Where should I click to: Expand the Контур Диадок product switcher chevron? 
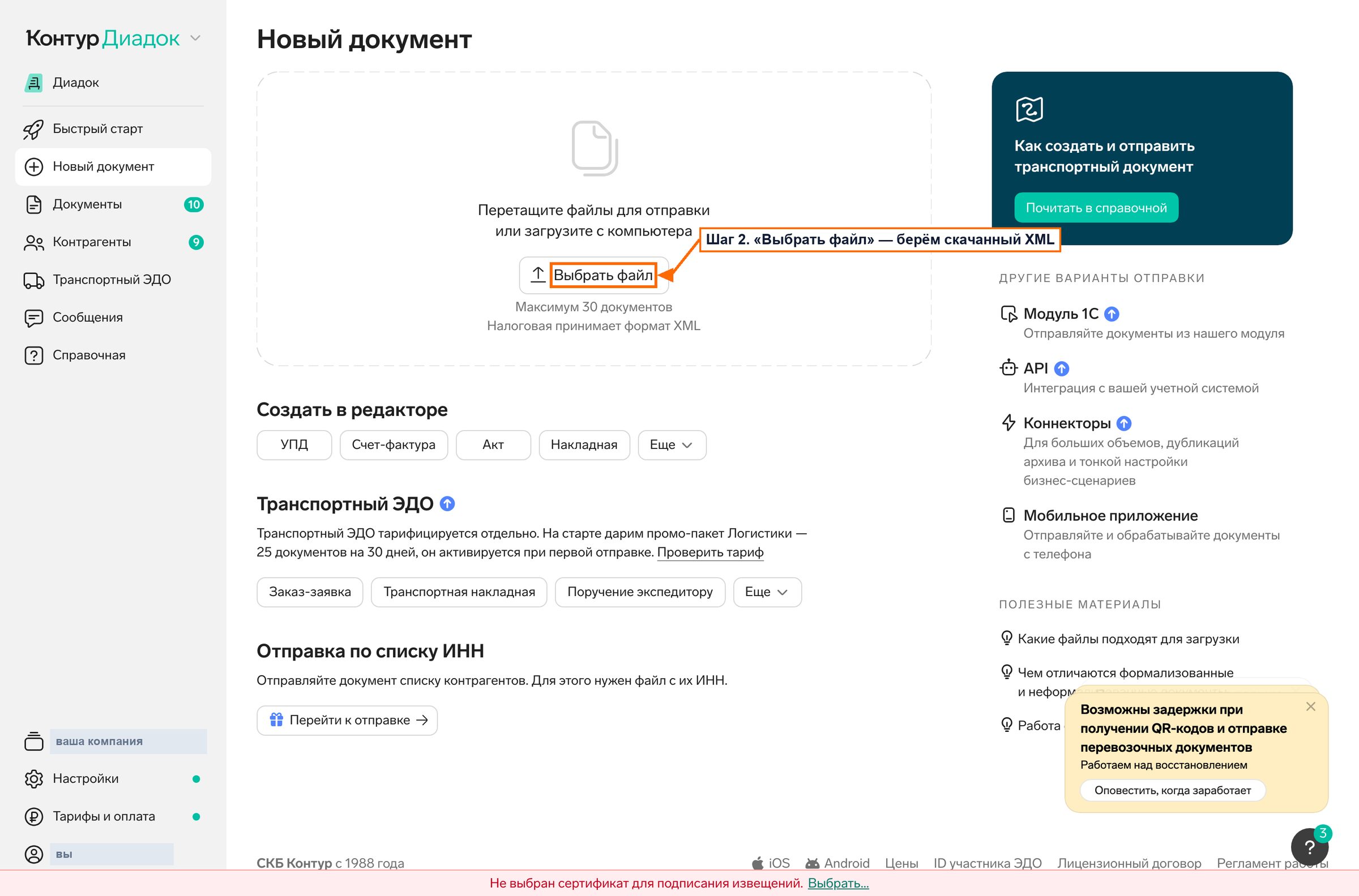pyautogui.click(x=195, y=39)
